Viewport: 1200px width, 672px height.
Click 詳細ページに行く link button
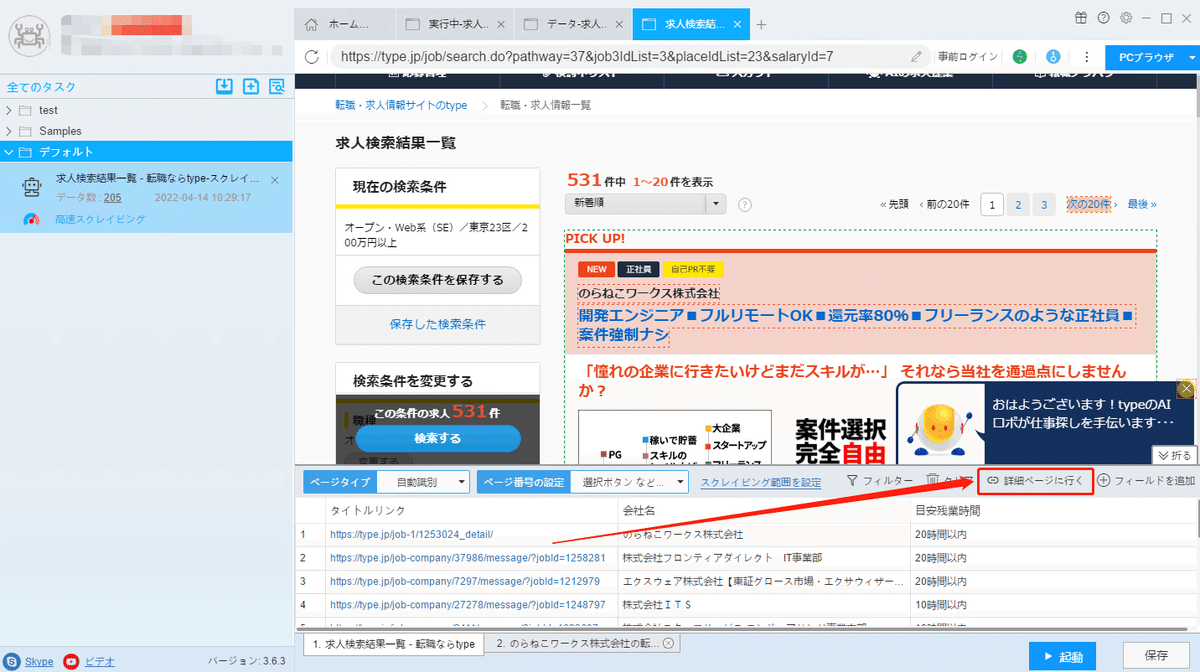(1035, 480)
